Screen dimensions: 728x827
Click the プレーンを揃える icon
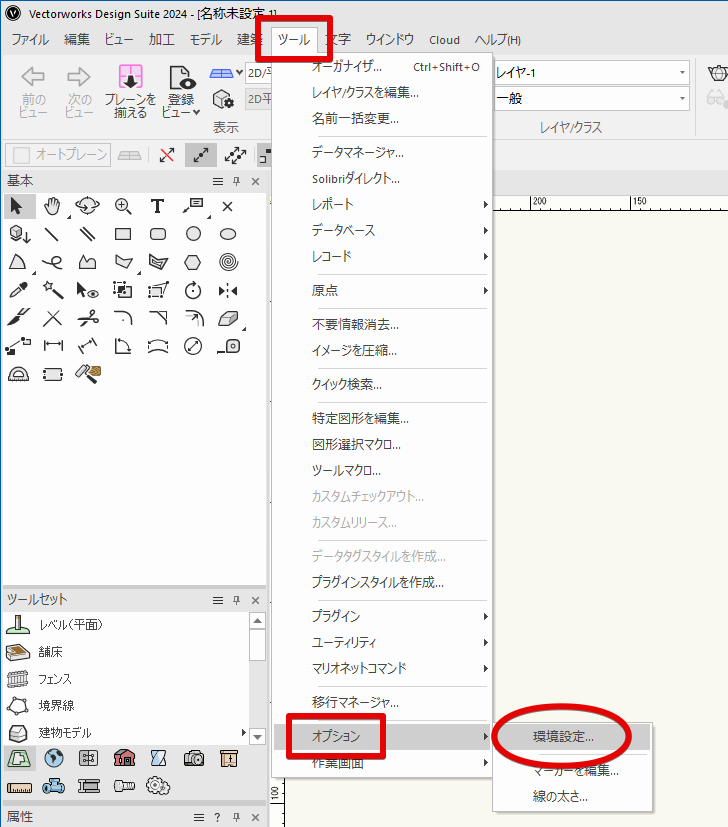pyautogui.click(x=130, y=91)
